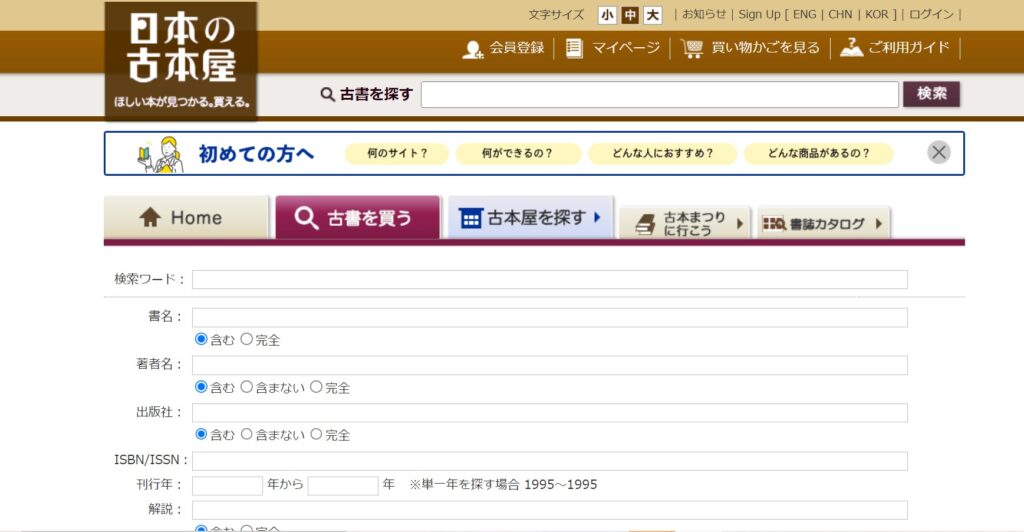
Task: Select largest font size 大
Action: [x=653, y=15]
